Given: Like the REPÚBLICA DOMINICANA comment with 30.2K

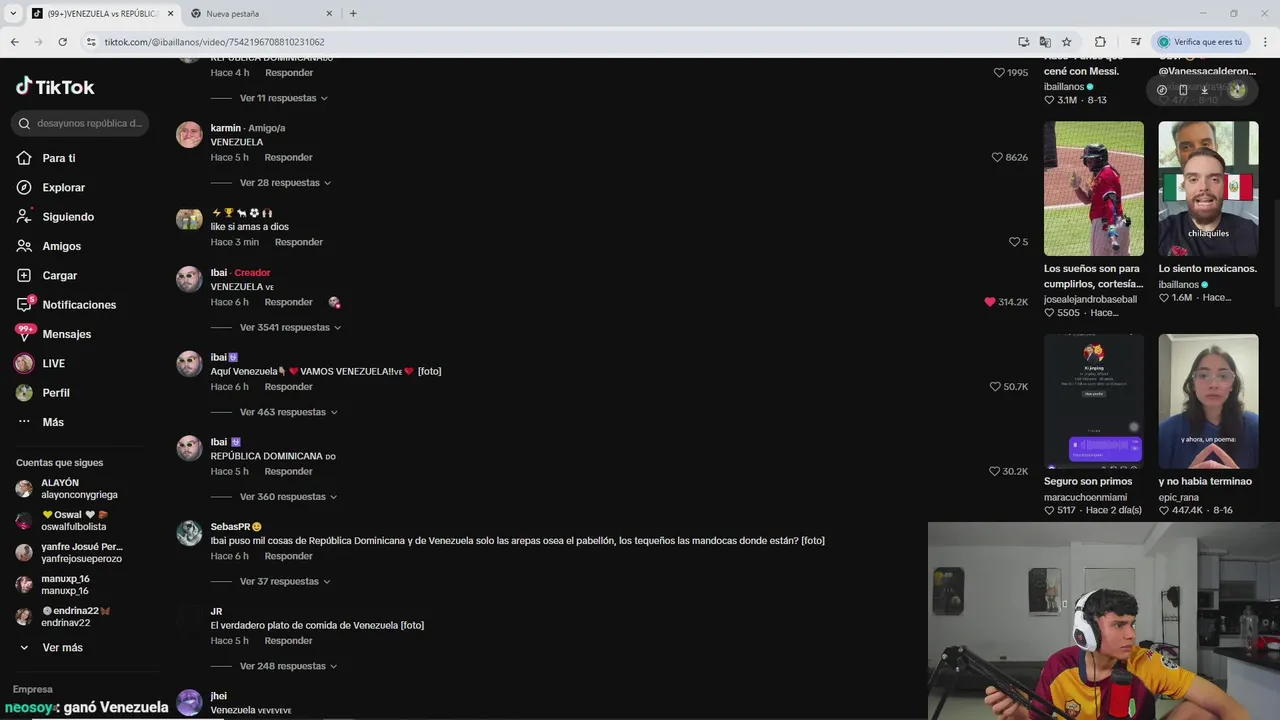Looking at the screenshot, I should pos(995,471).
